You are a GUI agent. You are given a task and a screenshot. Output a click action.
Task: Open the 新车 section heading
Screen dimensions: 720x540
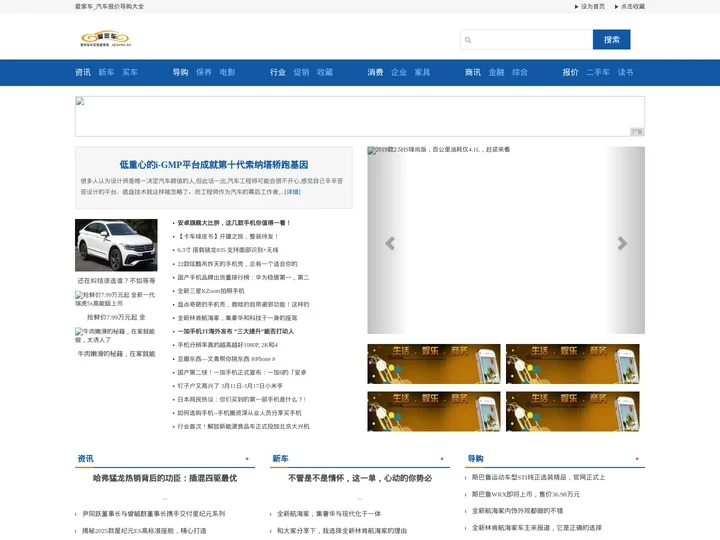point(280,459)
